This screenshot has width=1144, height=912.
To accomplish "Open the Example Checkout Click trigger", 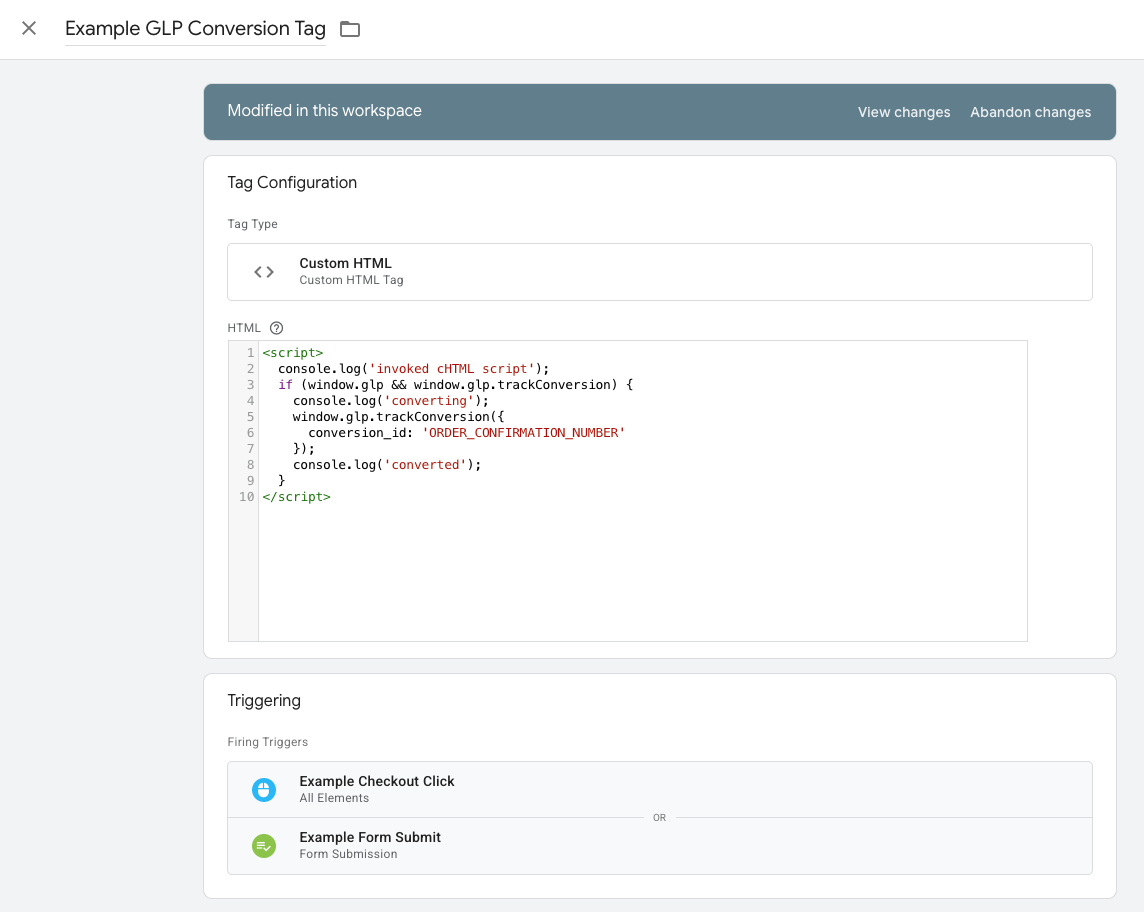I will [x=377, y=782].
